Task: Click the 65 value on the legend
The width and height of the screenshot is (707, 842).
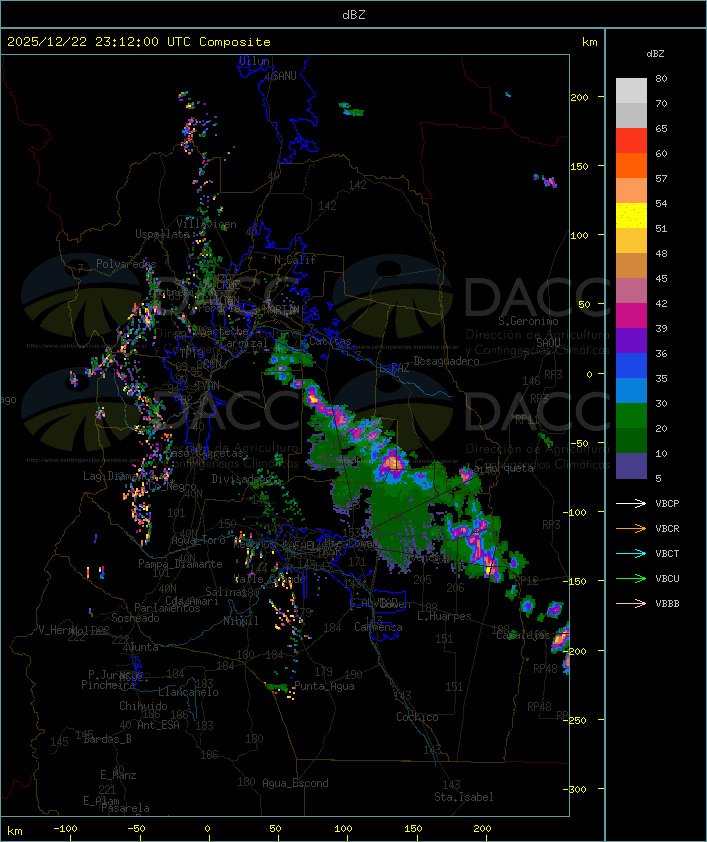Action: coord(661,128)
